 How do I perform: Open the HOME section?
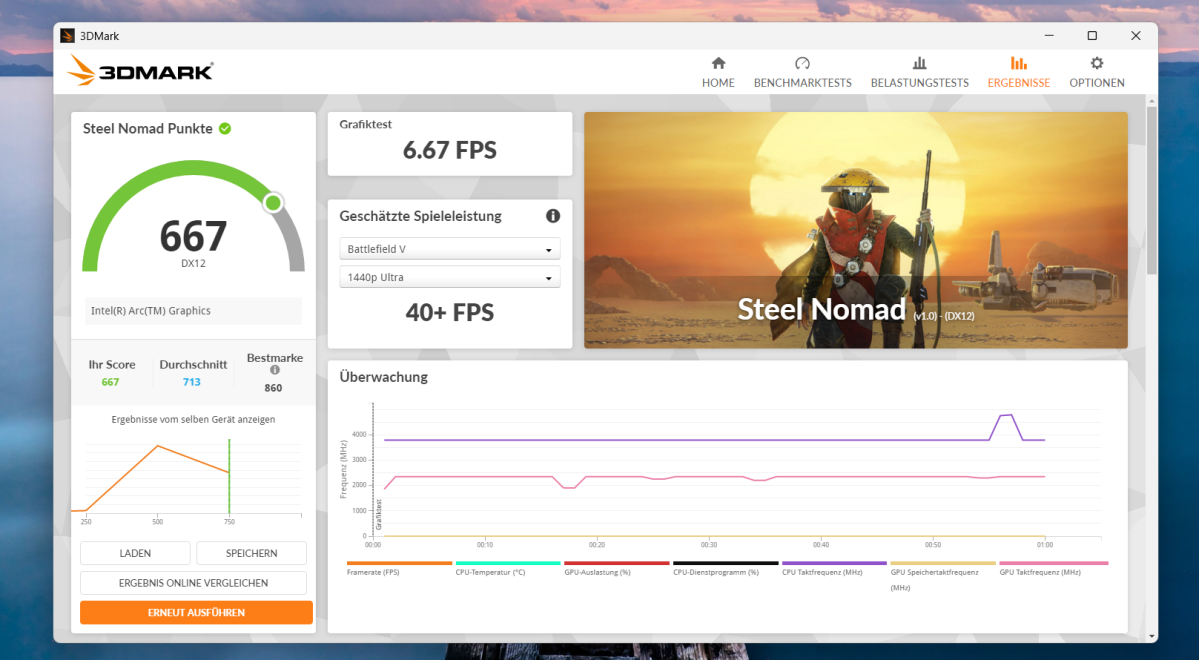718,73
